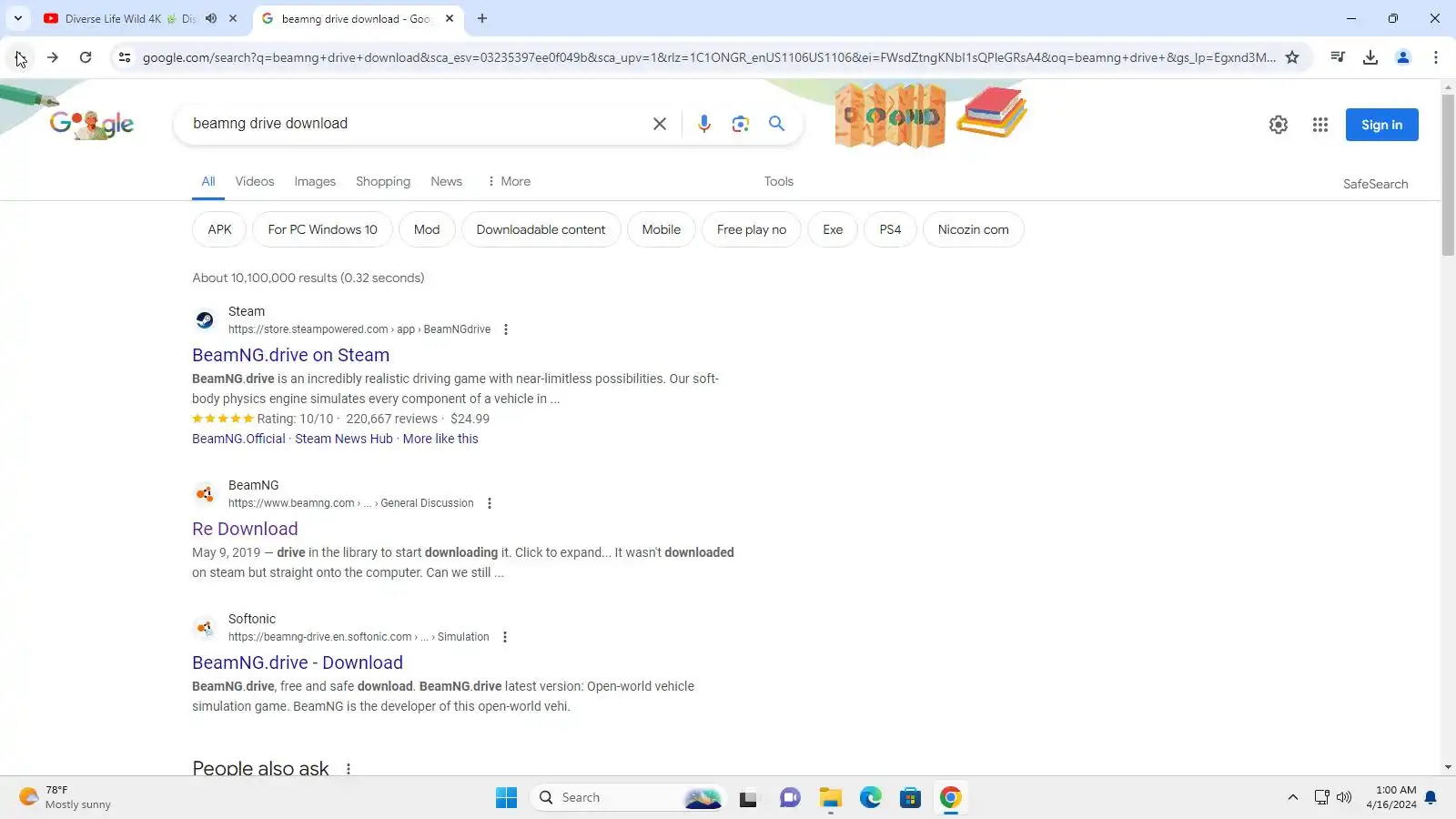The width and height of the screenshot is (1456, 819).
Task: Select the All results tab
Action: [x=208, y=181]
